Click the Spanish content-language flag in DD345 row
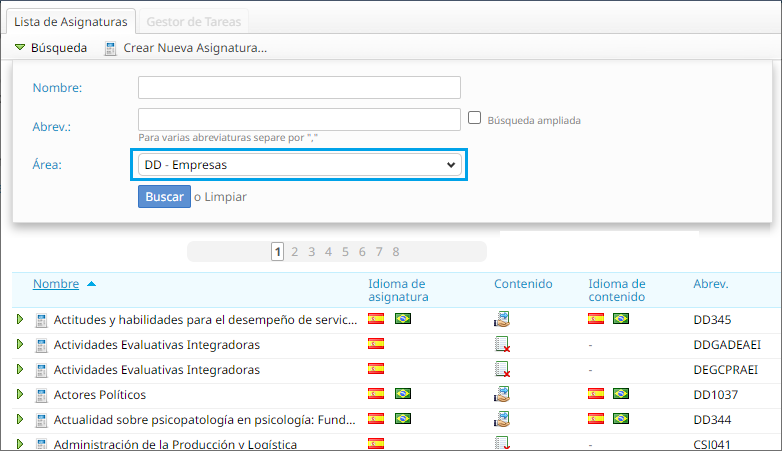 (596, 319)
